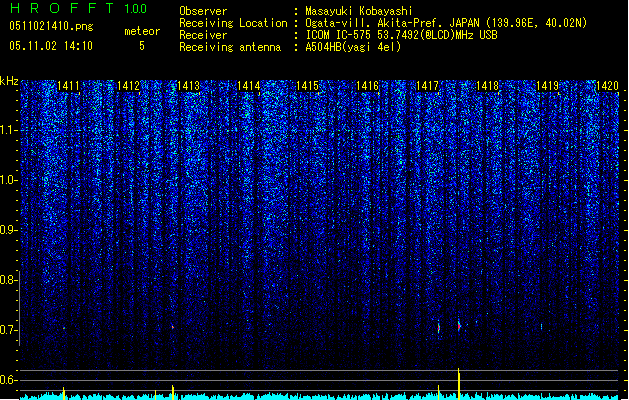Click the kHz axis unit label
Image resolution: width=629 pixels, height=400 pixels.
[9, 81]
